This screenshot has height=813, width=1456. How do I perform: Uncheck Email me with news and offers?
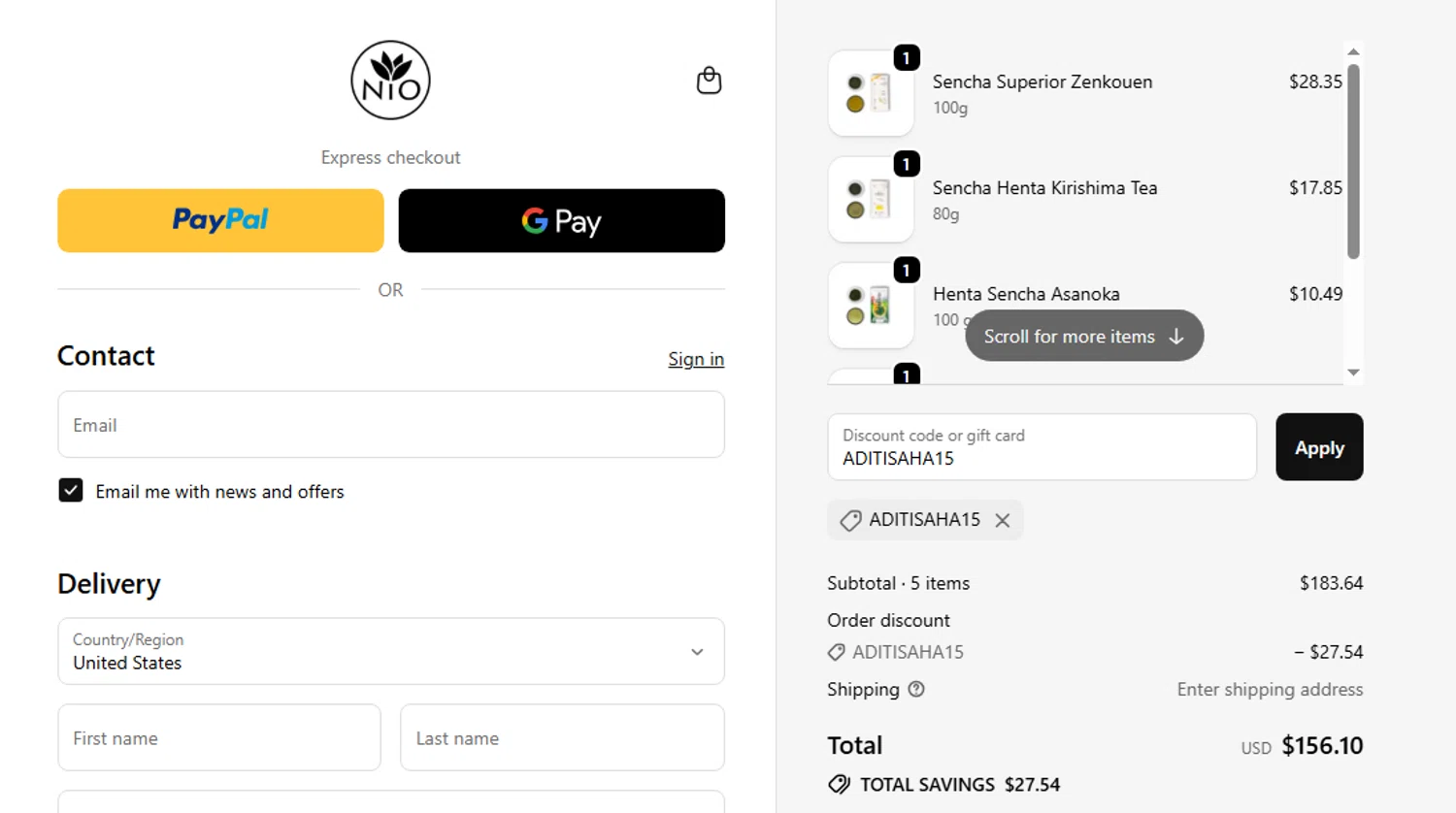[71, 491]
